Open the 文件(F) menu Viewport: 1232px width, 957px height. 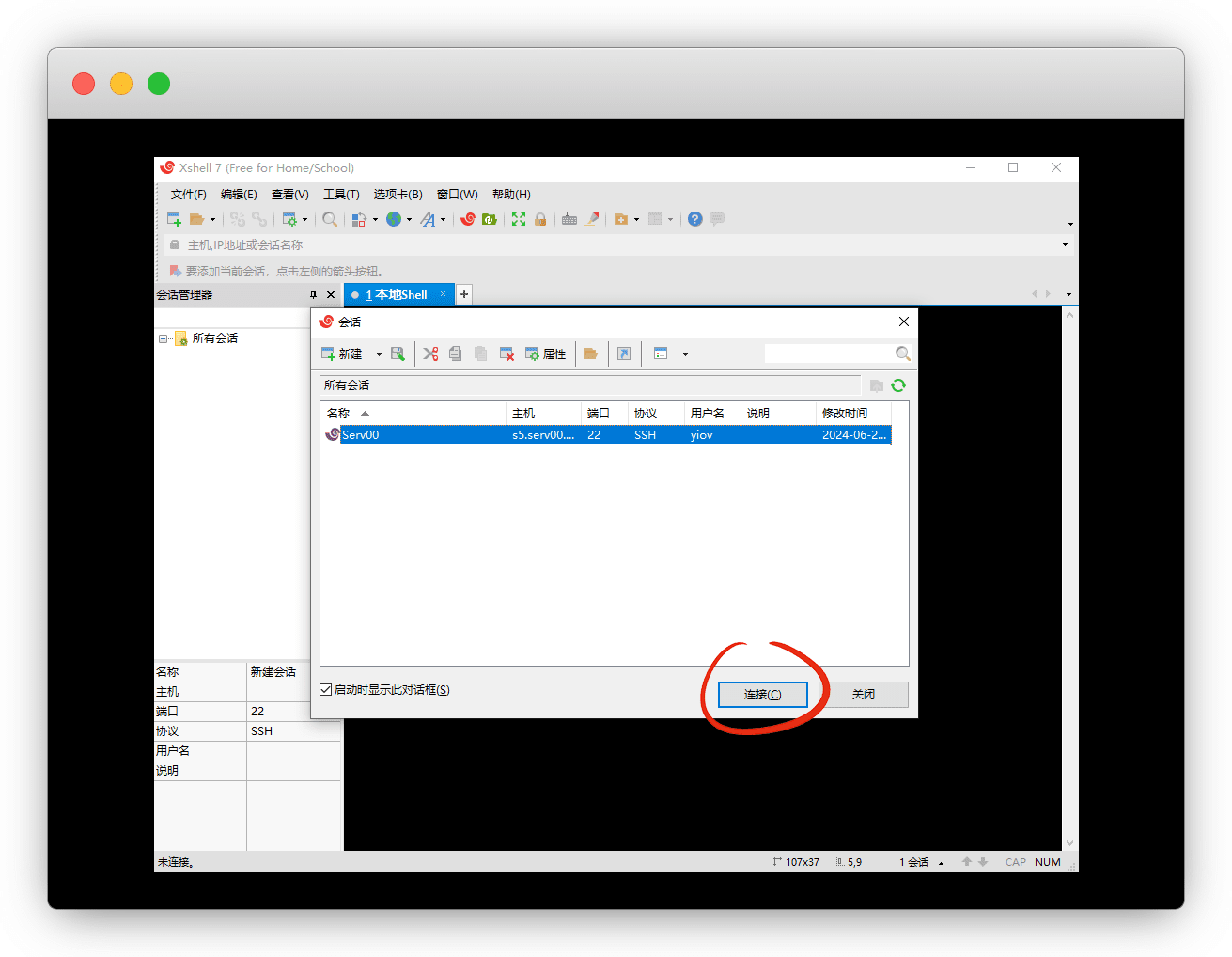pyautogui.click(x=188, y=195)
